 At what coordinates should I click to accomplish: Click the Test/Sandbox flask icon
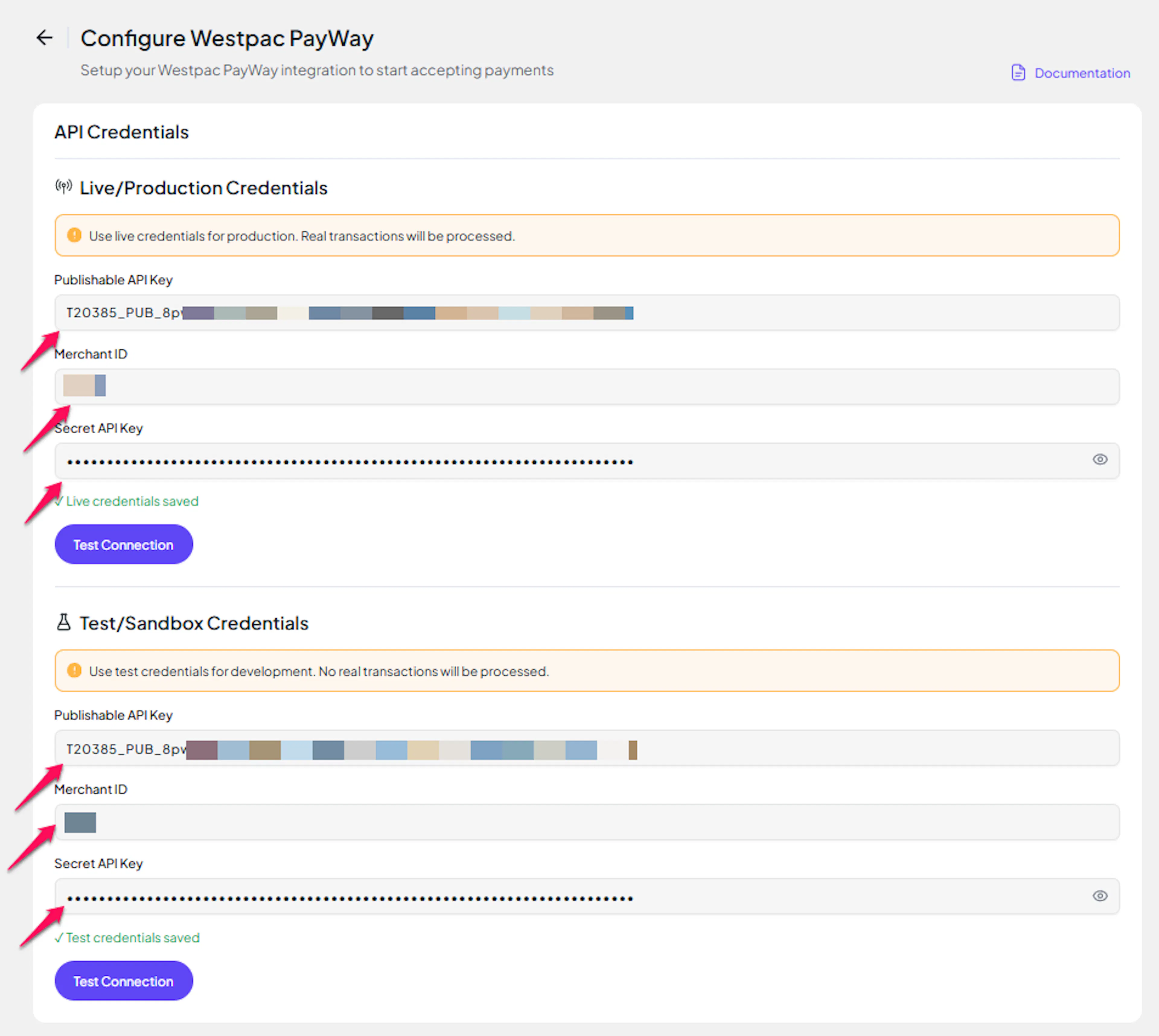coord(64,622)
